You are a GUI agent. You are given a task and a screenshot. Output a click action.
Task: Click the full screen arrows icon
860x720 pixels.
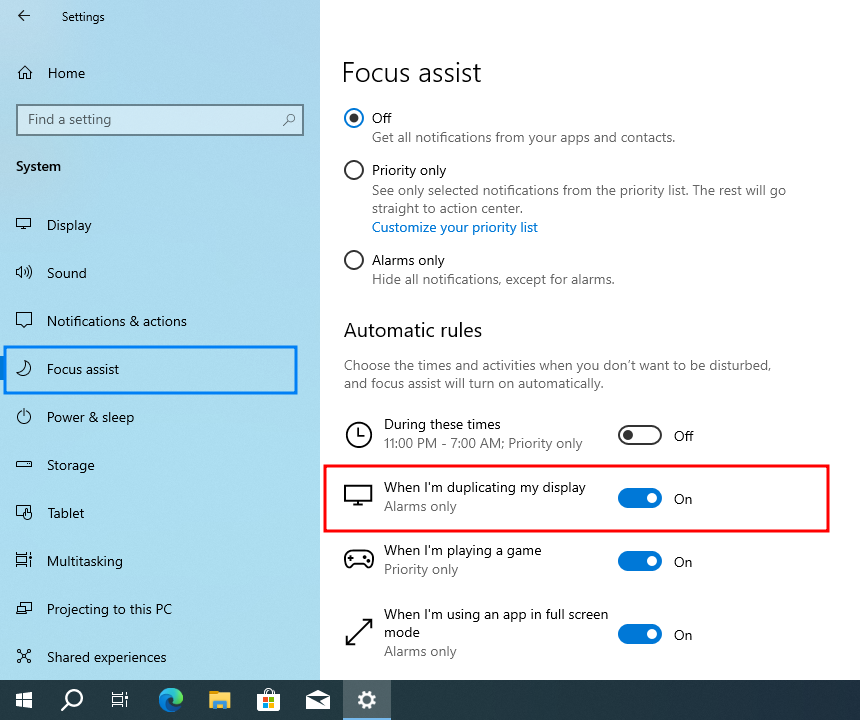[x=359, y=632]
